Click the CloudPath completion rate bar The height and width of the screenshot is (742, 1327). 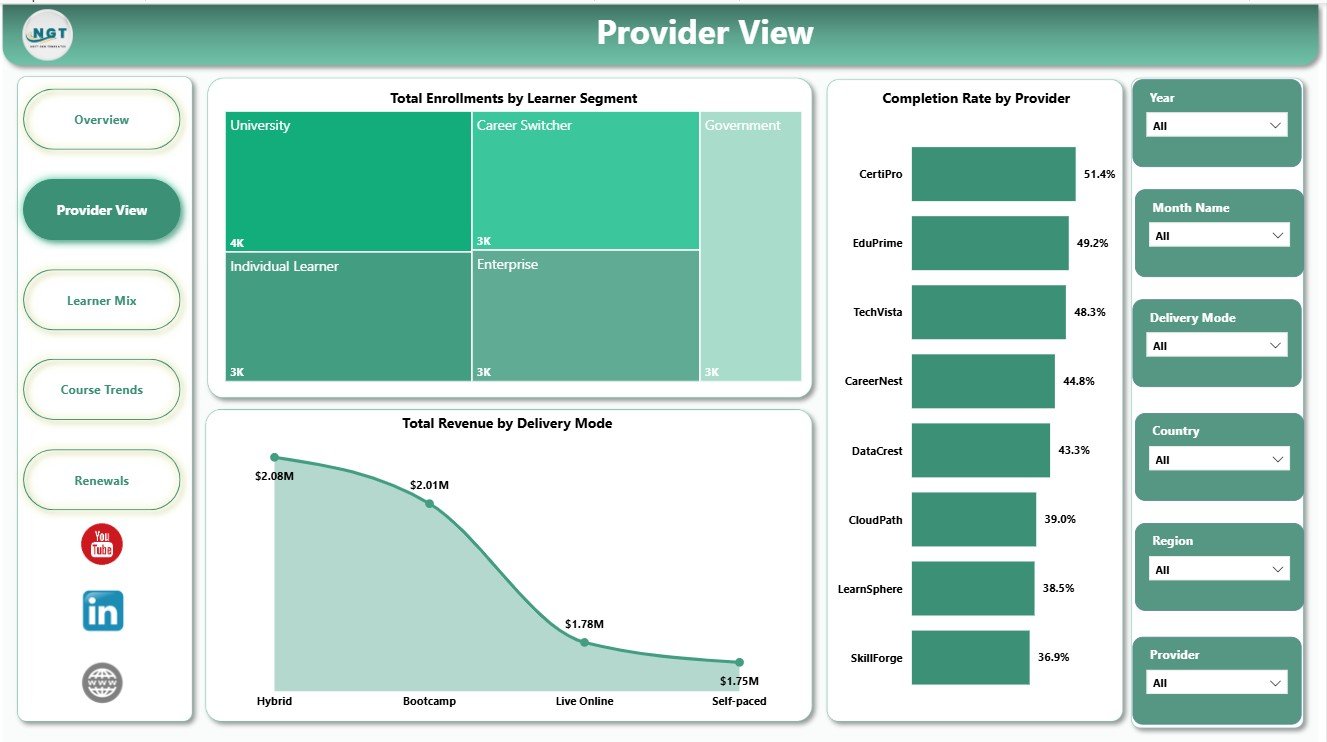click(x=974, y=519)
